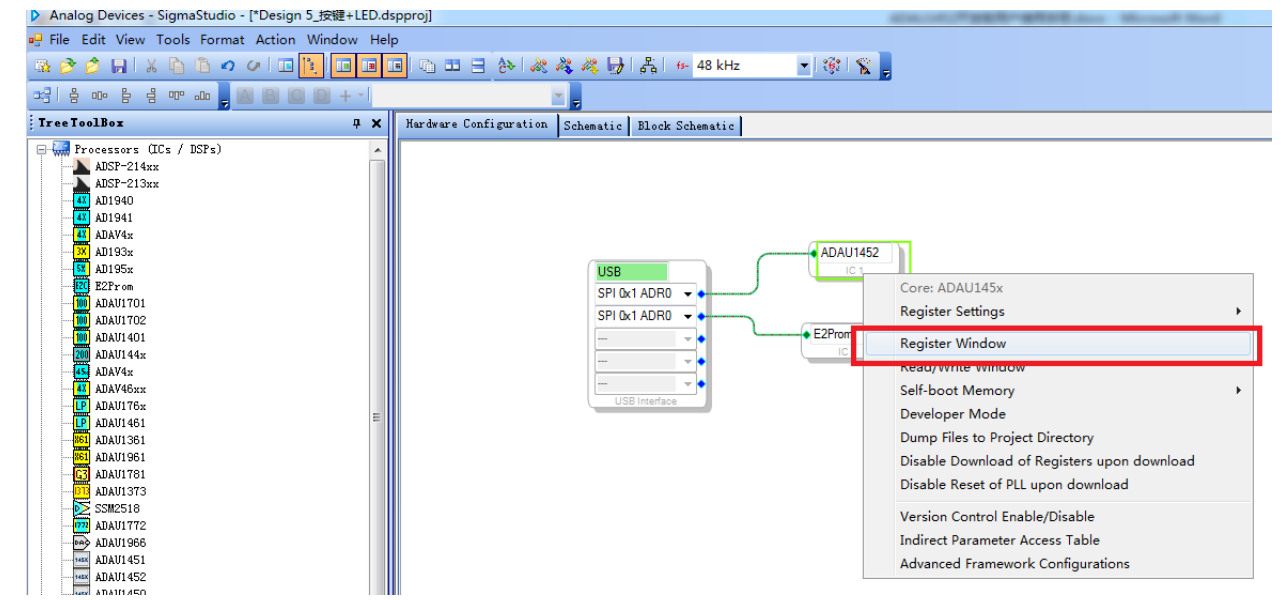Select ADSP-214xx in the tree
1281x600 pixels.
[127, 166]
